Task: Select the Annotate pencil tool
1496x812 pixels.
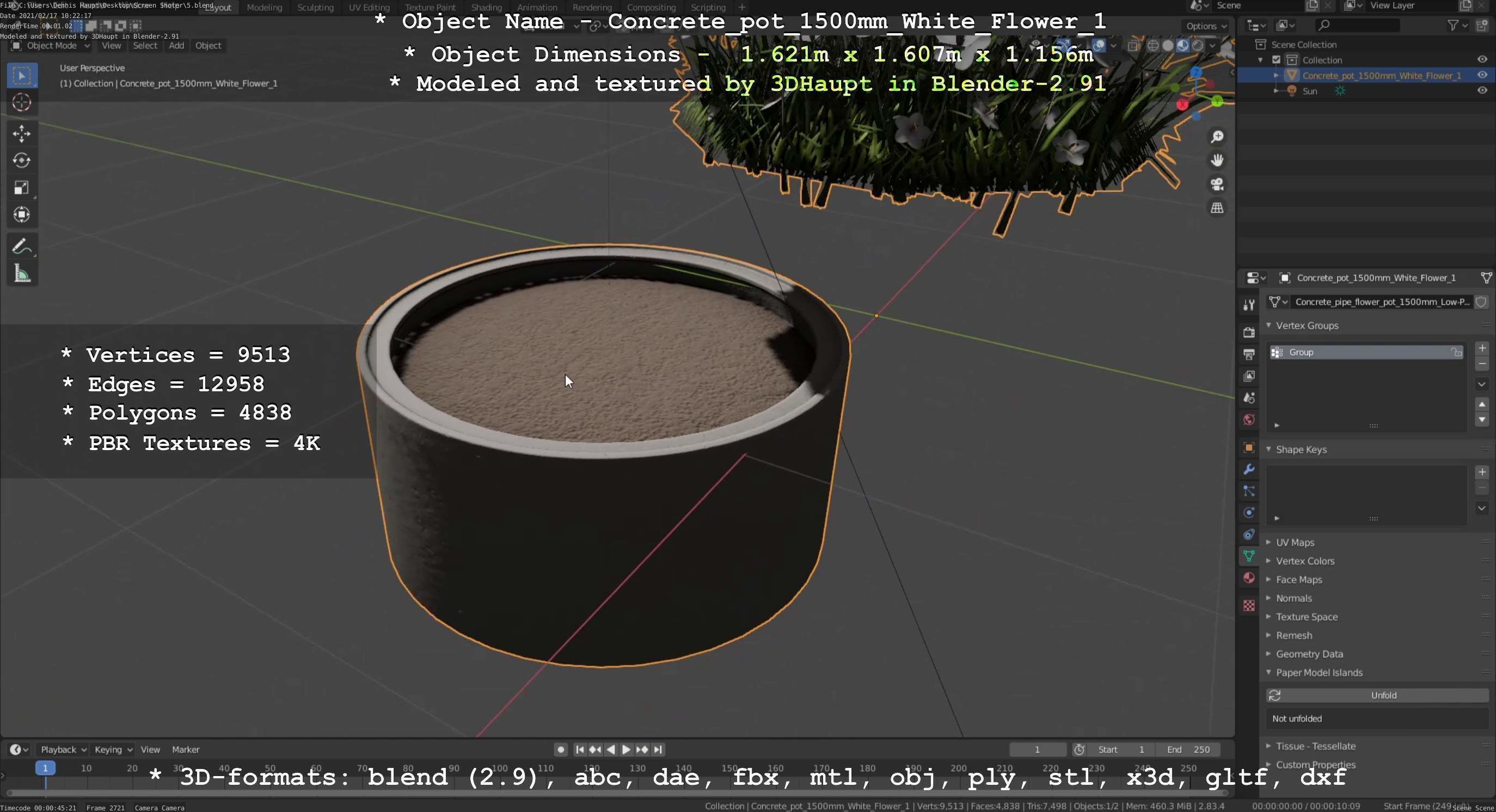Action: 22,247
